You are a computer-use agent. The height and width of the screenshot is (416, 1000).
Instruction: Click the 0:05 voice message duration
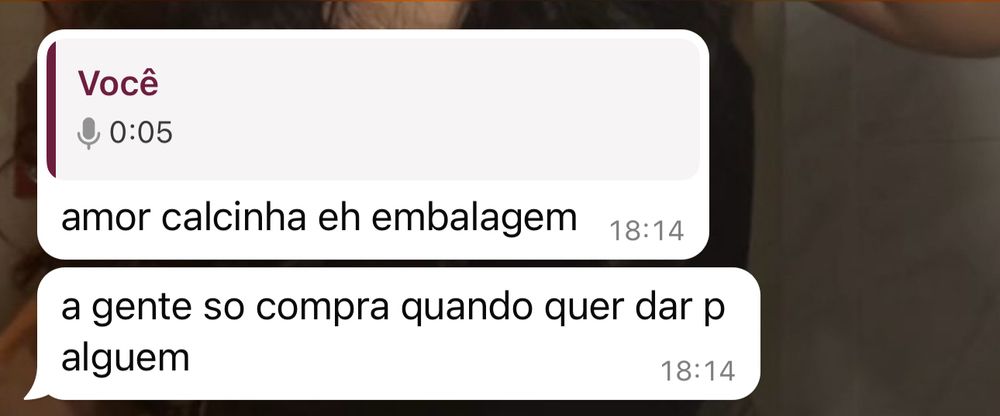point(141,133)
